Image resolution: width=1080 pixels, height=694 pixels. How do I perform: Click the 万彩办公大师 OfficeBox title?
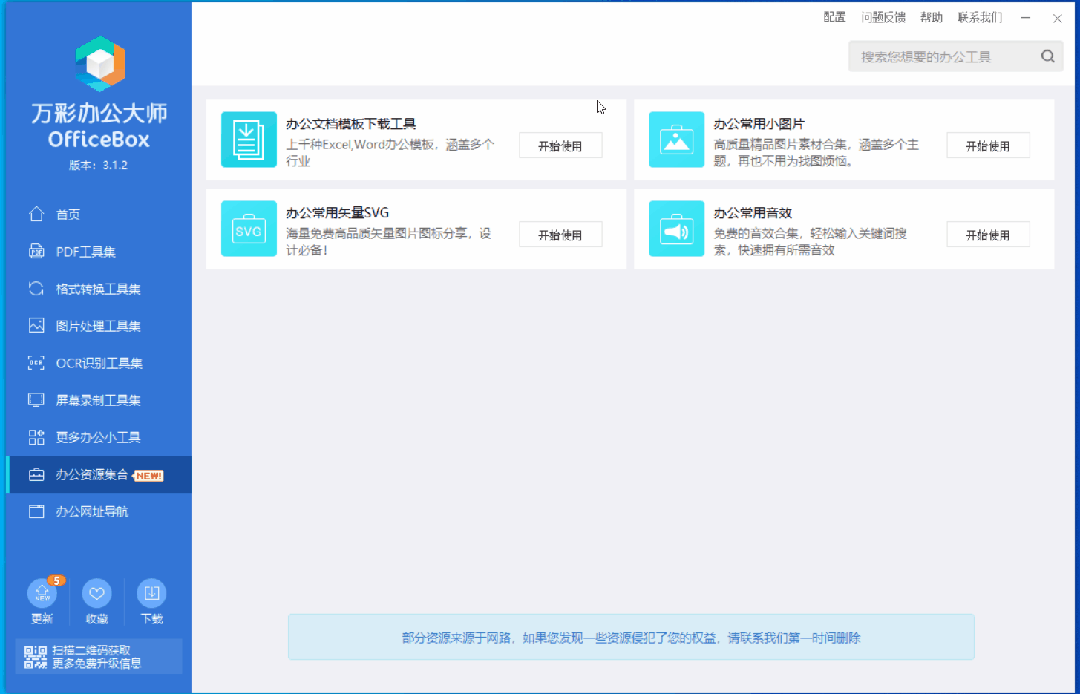coord(99,126)
